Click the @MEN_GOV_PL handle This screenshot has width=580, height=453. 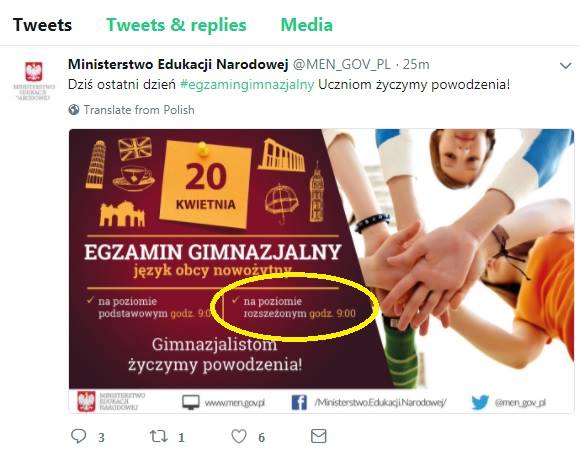pyautogui.click(x=341, y=65)
